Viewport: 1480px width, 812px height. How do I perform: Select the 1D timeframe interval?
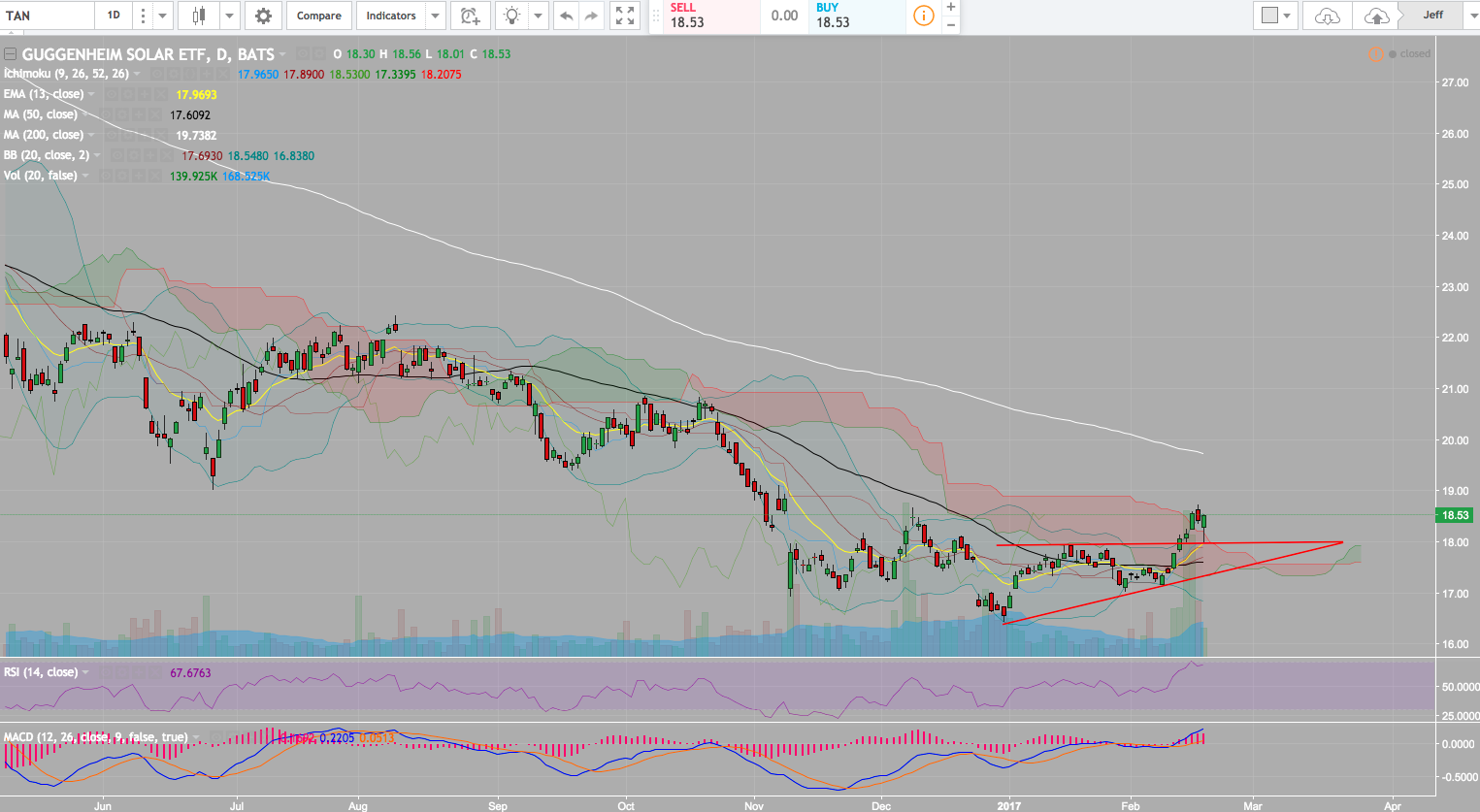114,16
